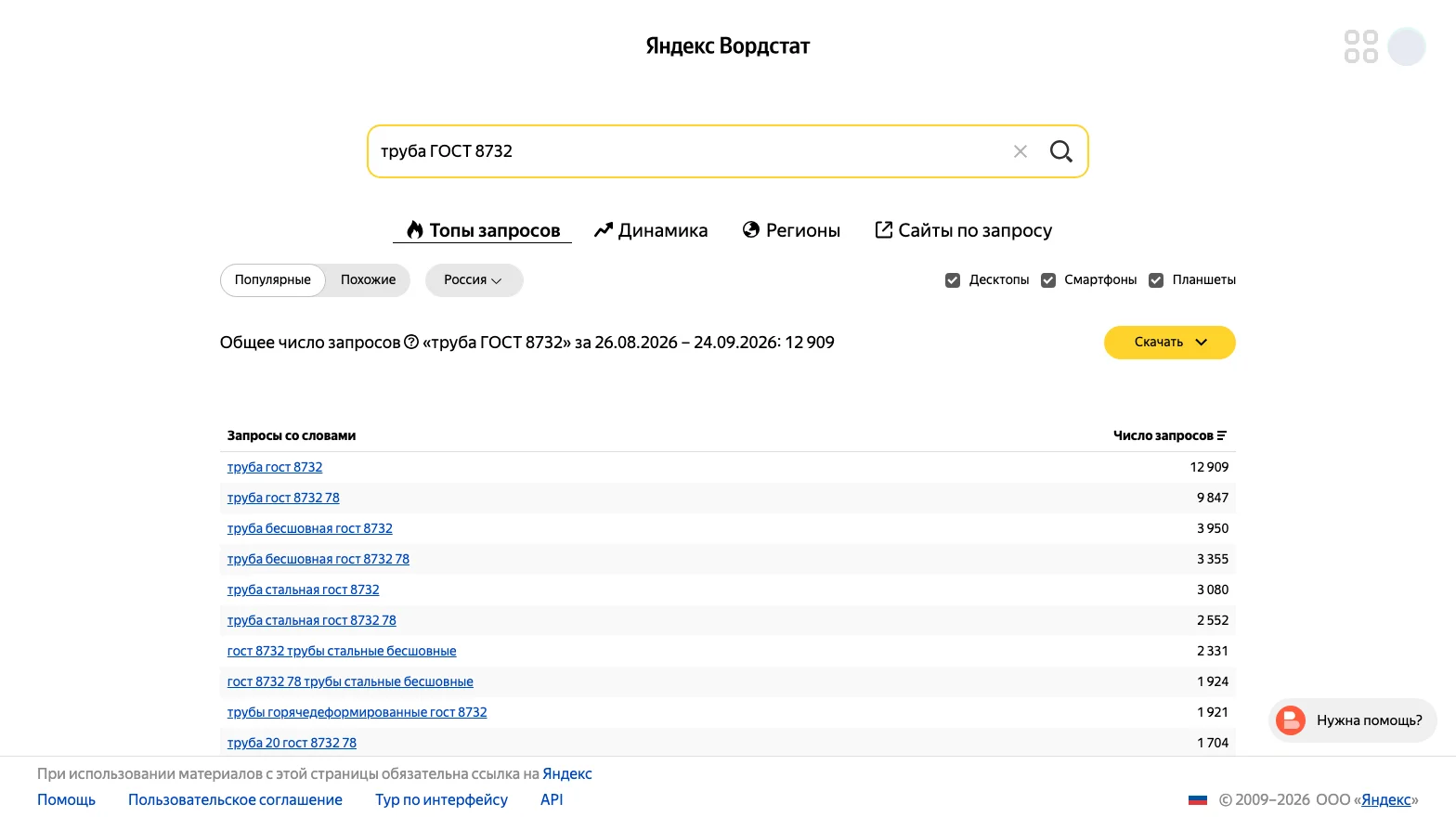Open link трубы горячедеформированные гост 8732

(x=357, y=712)
